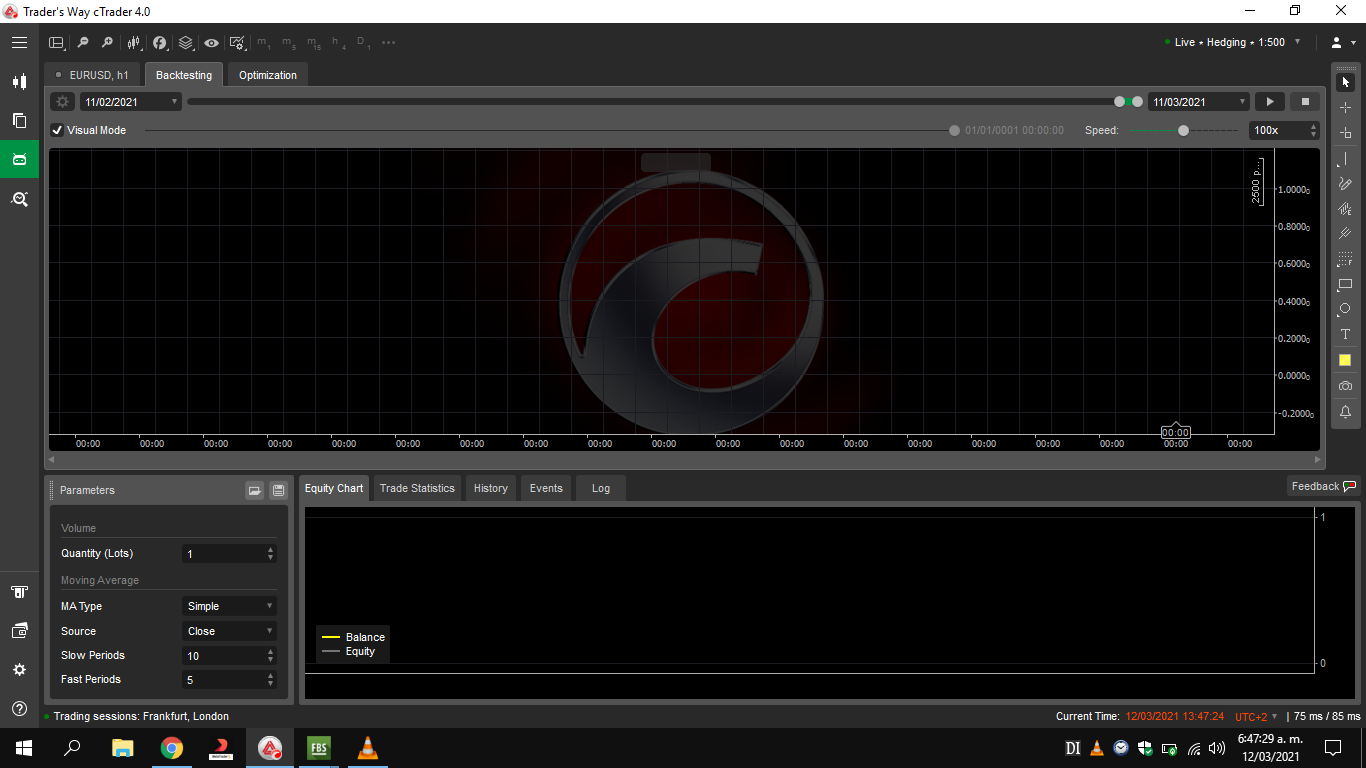This screenshot has height=768, width=1366.
Task: Open the Trade section in left sidebar
Action: (x=19, y=82)
